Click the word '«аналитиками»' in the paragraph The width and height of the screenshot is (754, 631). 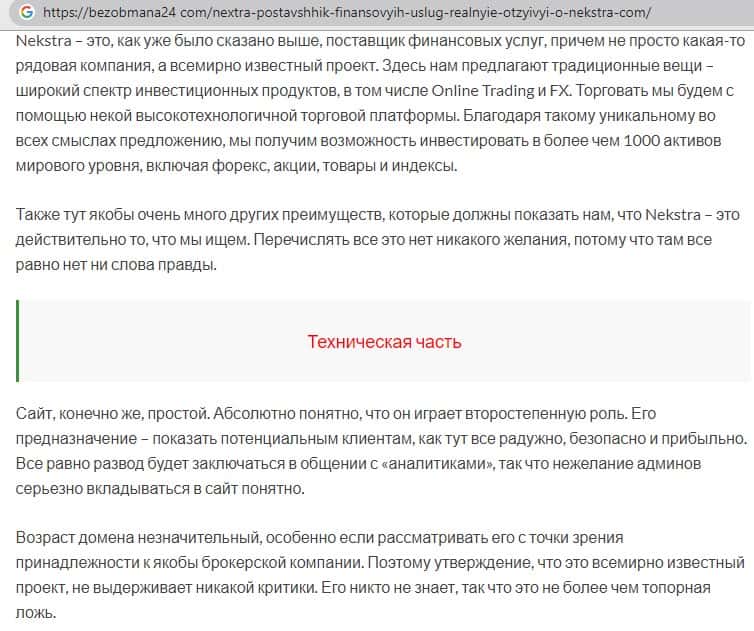pyautogui.click(x=438, y=464)
